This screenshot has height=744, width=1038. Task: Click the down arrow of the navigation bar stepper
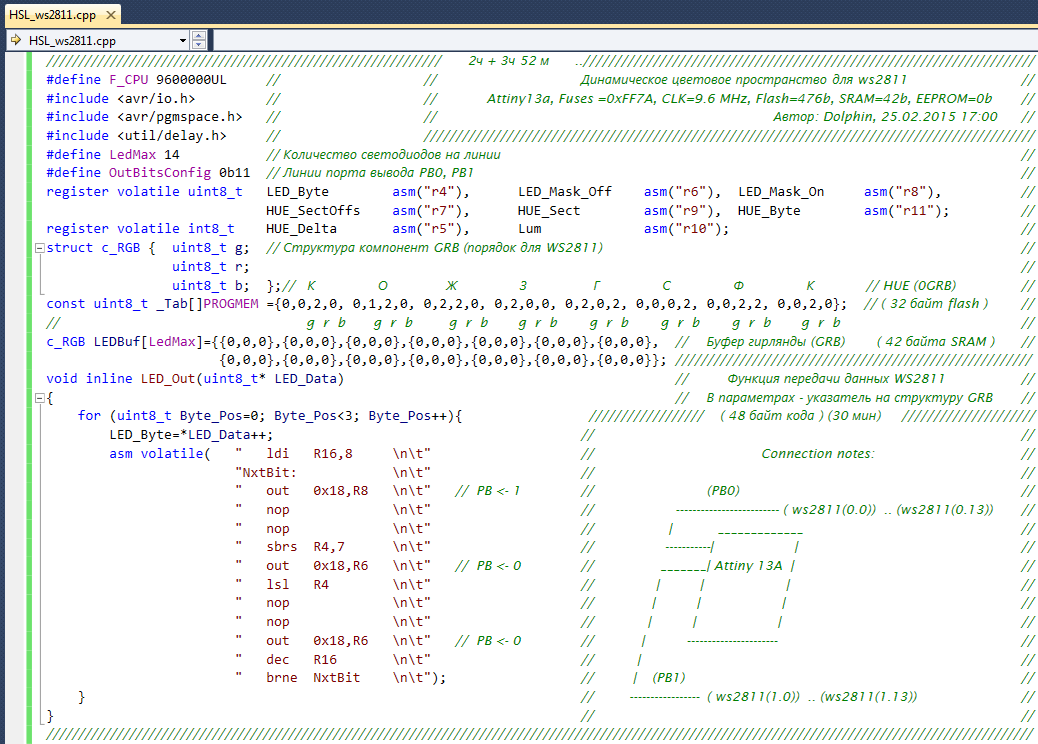tap(199, 45)
